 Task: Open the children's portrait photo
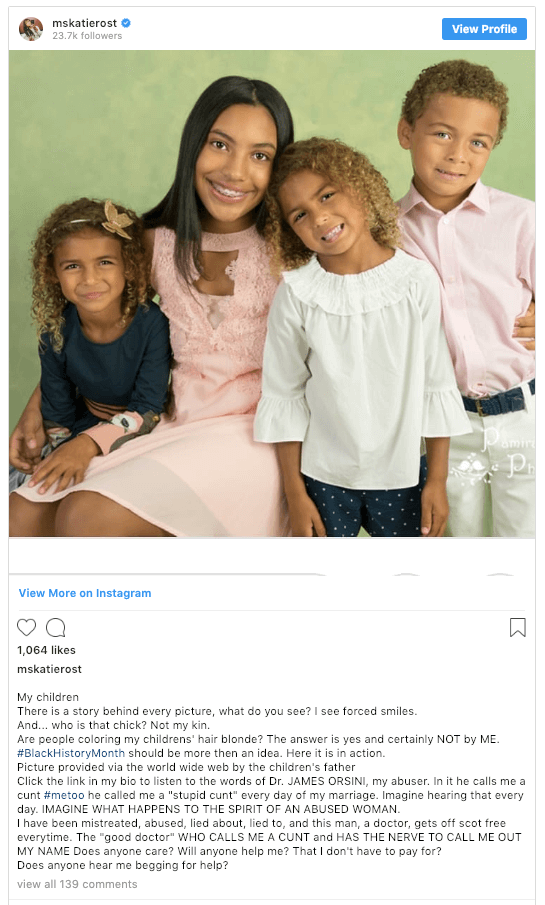click(x=272, y=294)
